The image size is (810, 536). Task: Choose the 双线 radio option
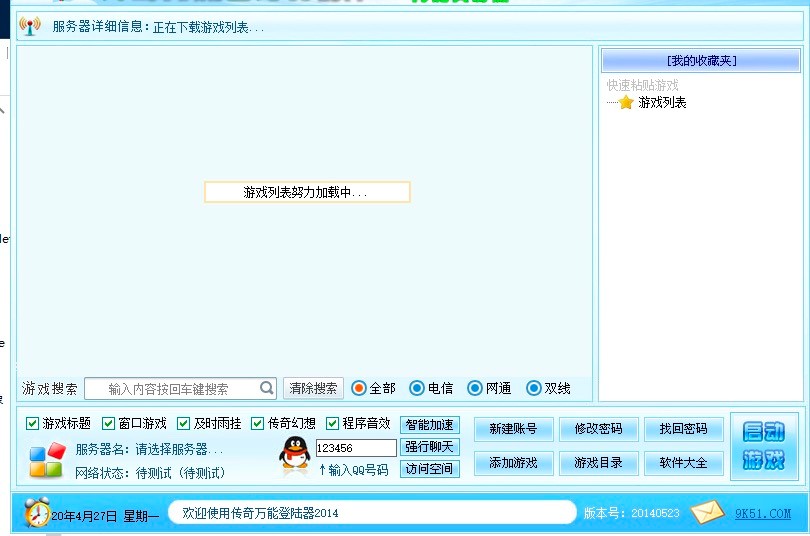pyautogui.click(x=533, y=388)
